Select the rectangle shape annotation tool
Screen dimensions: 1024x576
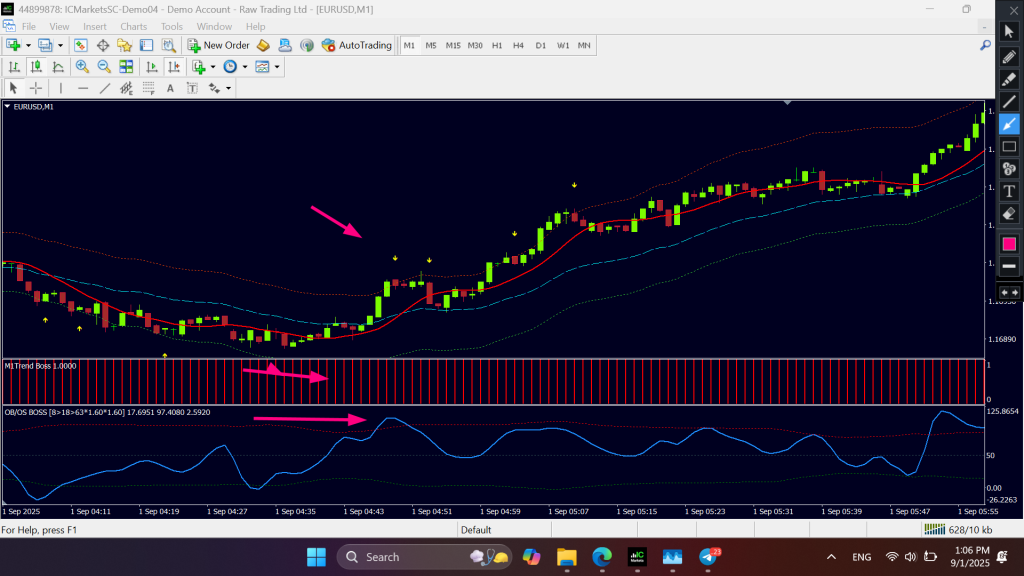[1009, 147]
